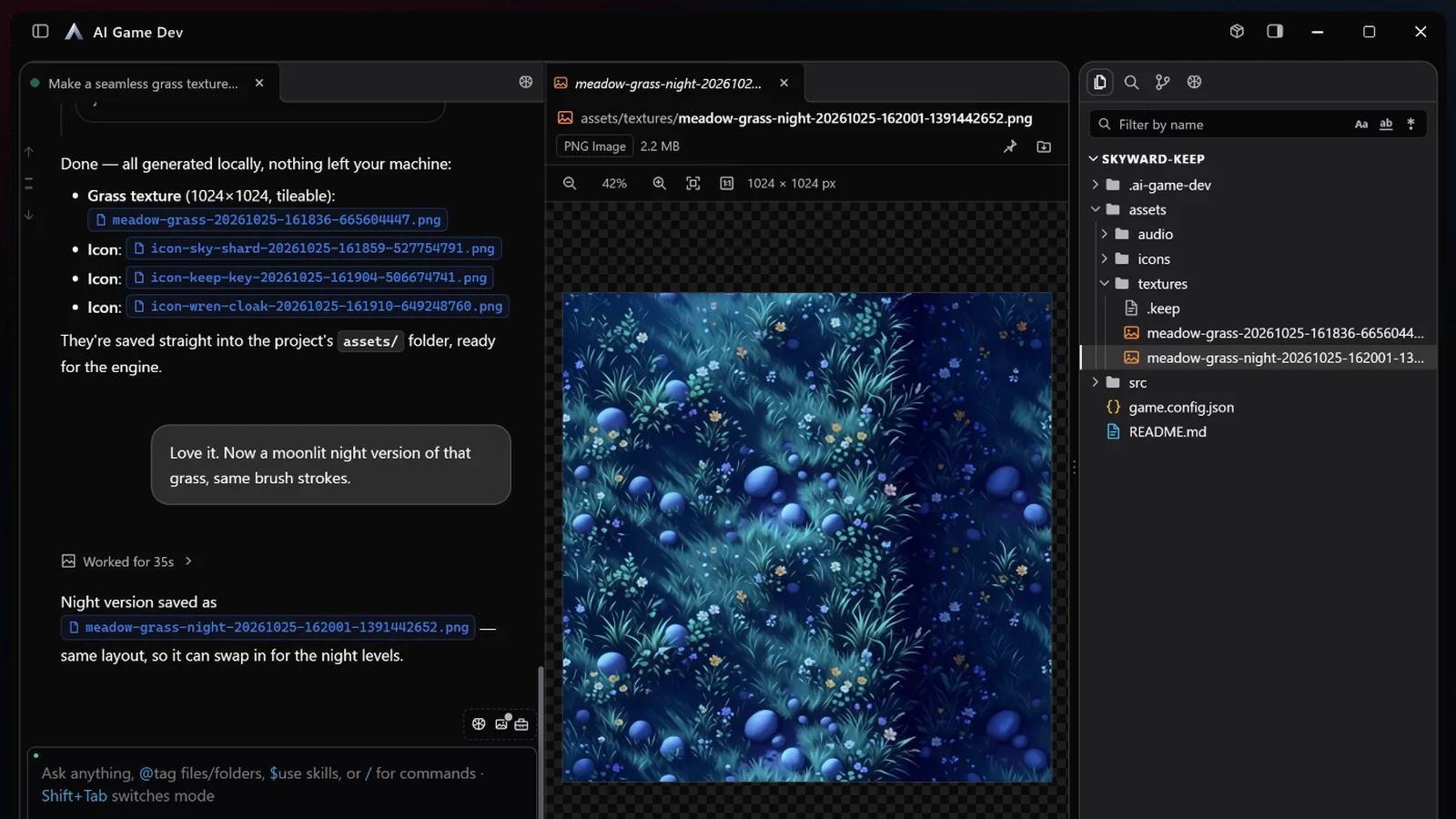Image resolution: width=1456 pixels, height=819 pixels.
Task: Open the icon-keep-key png link
Action: (310, 278)
